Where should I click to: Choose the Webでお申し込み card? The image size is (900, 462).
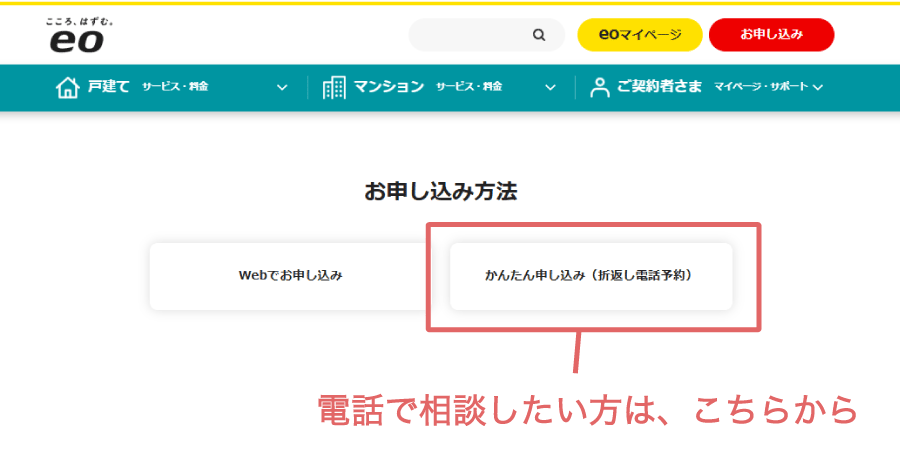pos(290,275)
